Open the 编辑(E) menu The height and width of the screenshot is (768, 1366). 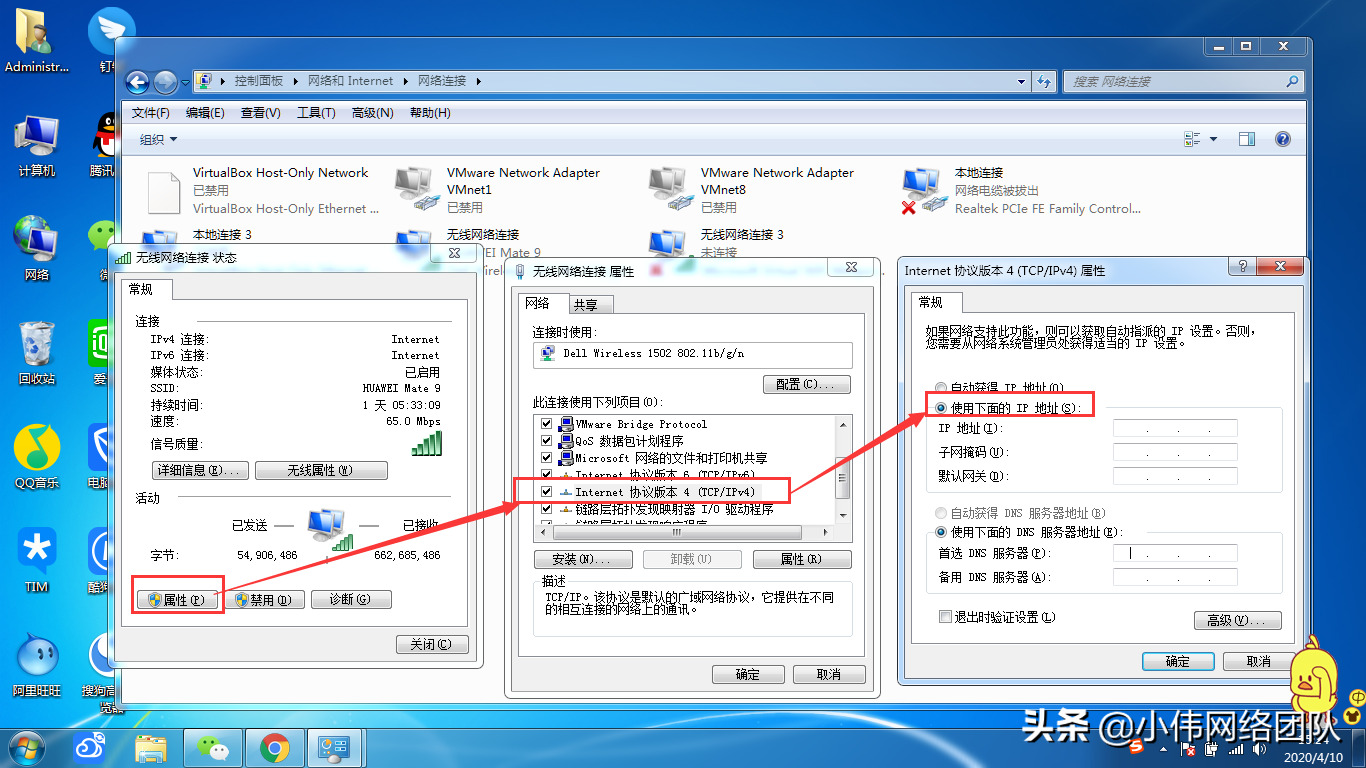(205, 113)
